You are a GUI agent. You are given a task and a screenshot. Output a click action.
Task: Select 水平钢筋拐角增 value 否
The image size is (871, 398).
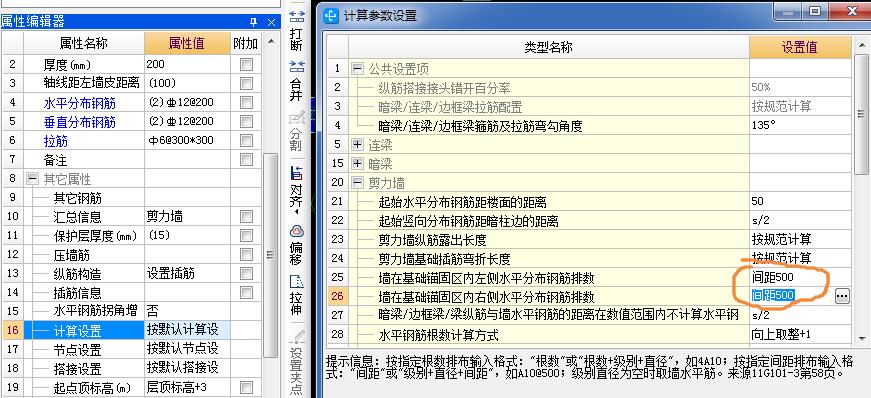[x=187, y=311]
